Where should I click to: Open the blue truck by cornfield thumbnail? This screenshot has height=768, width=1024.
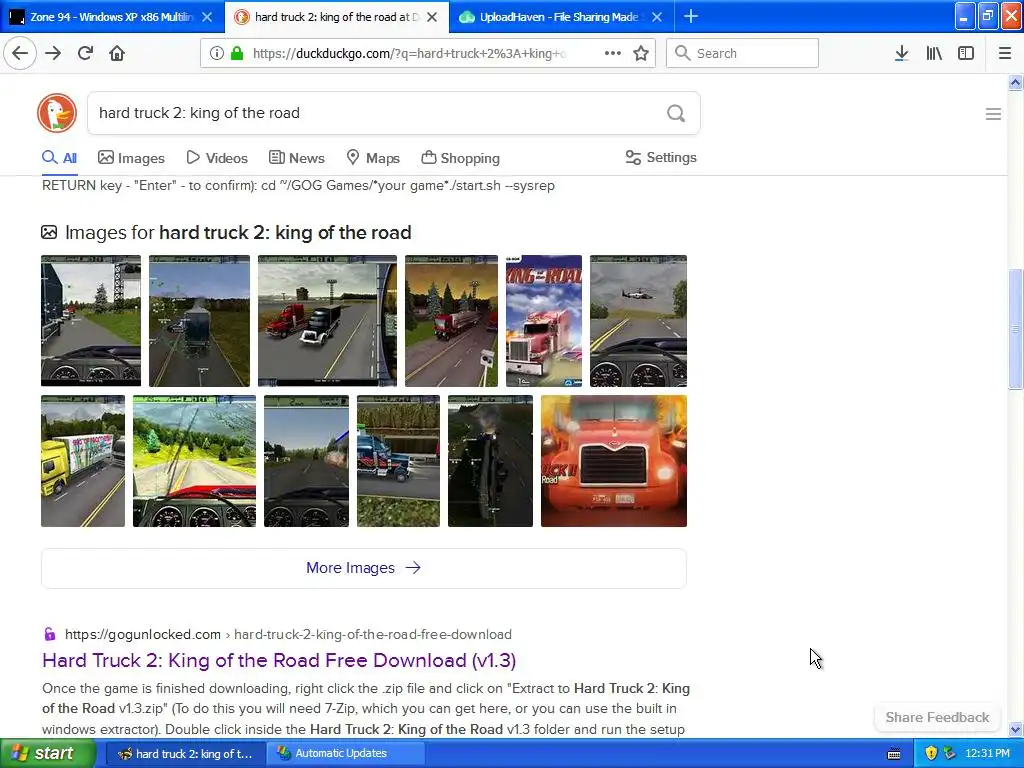click(x=398, y=461)
